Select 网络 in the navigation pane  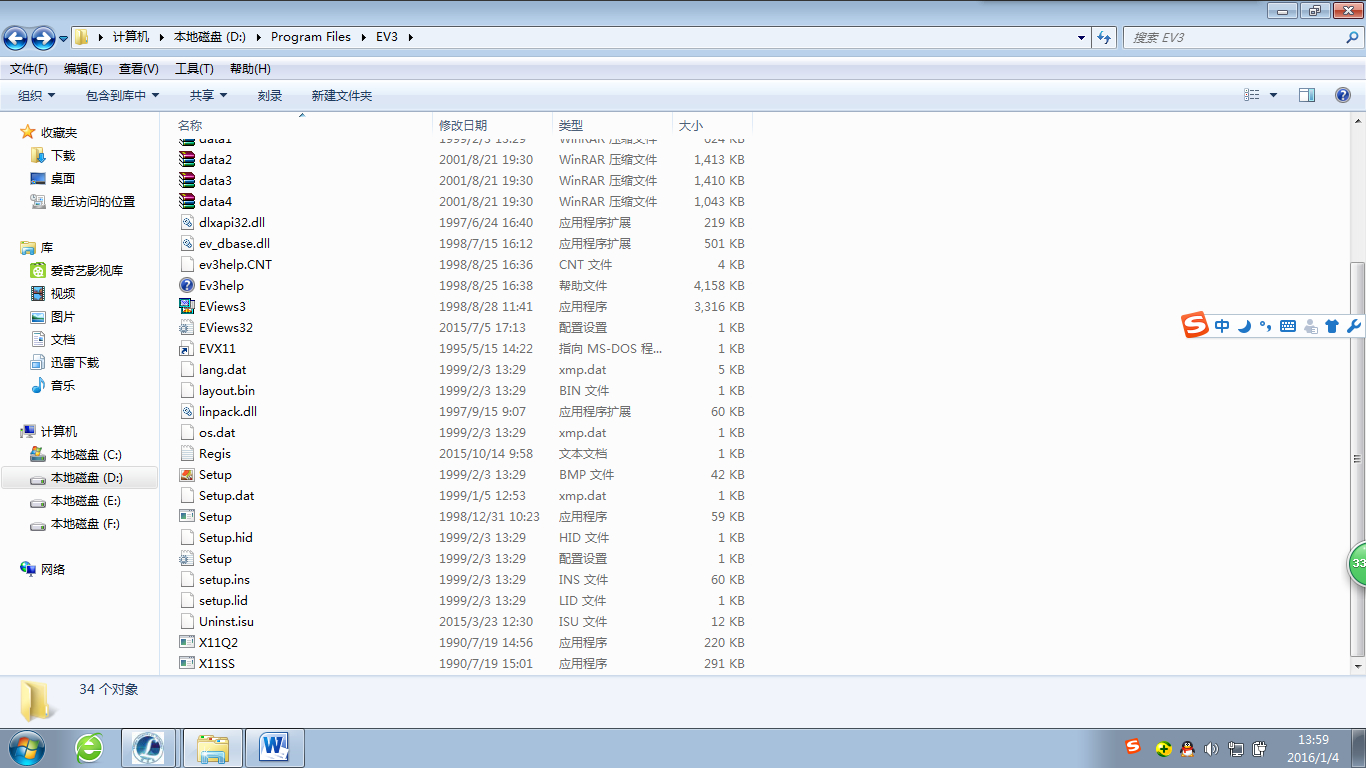[53, 570]
